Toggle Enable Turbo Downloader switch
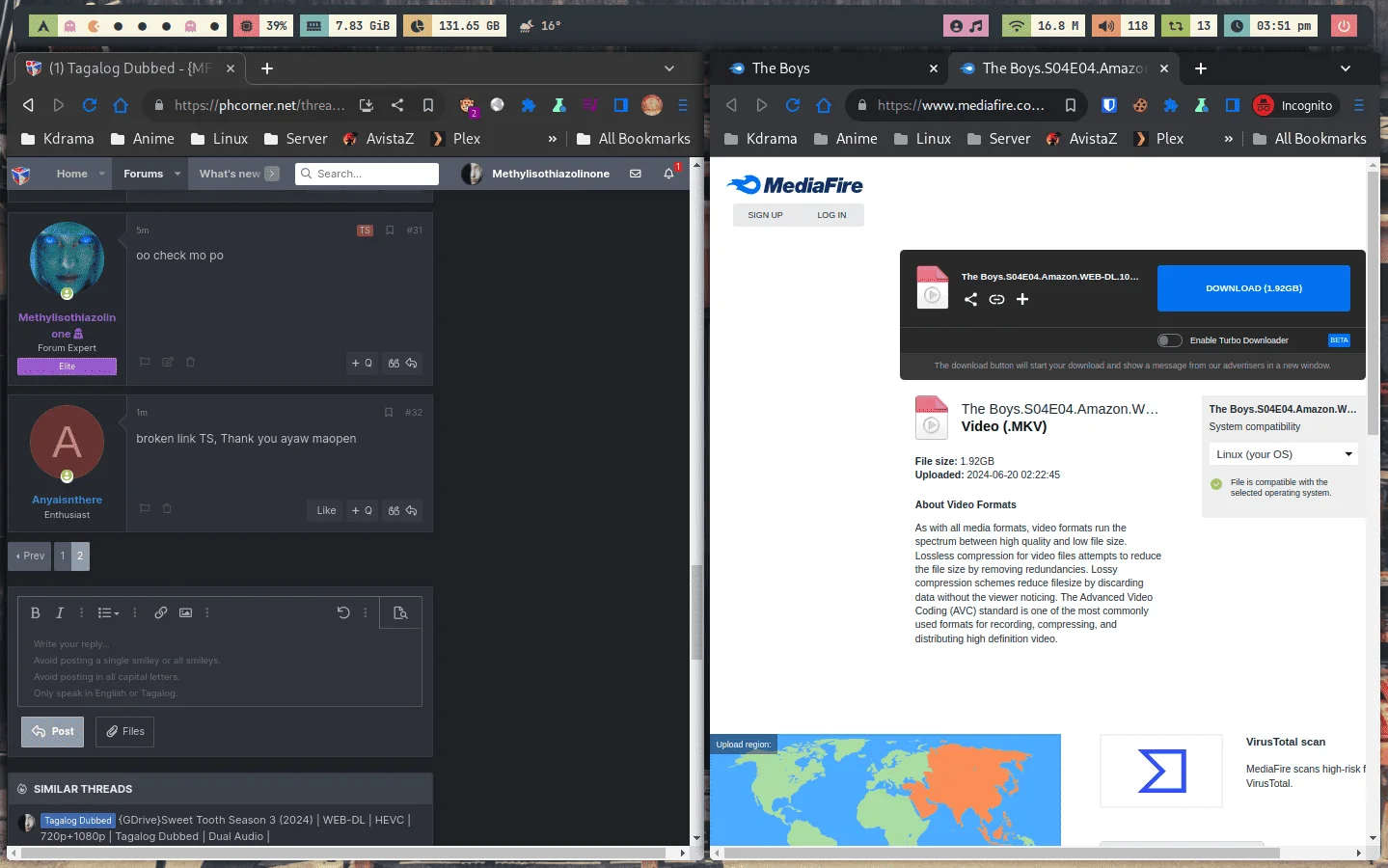The image size is (1388, 868). point(1169,340)
